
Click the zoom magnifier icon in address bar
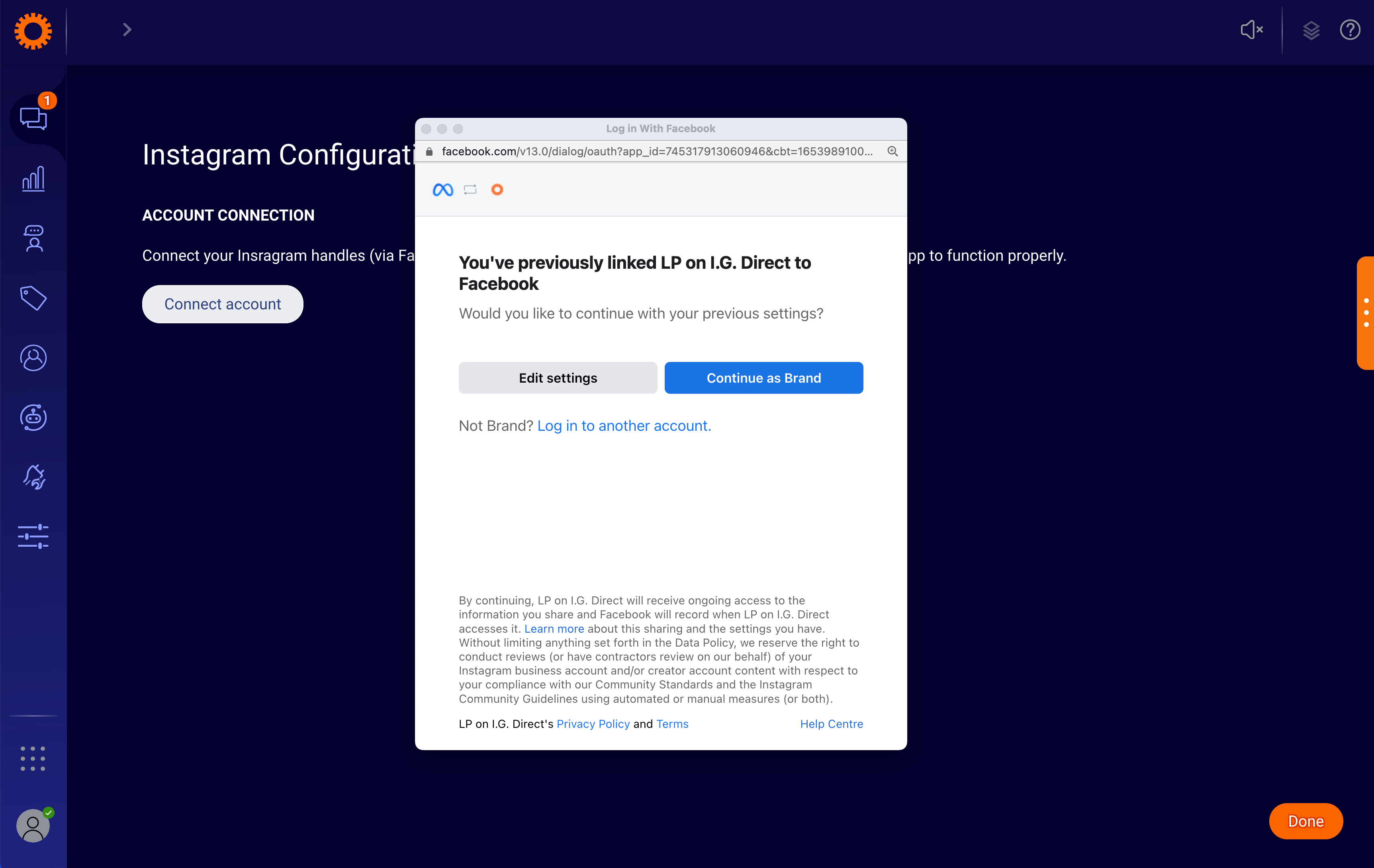point(893,151)
